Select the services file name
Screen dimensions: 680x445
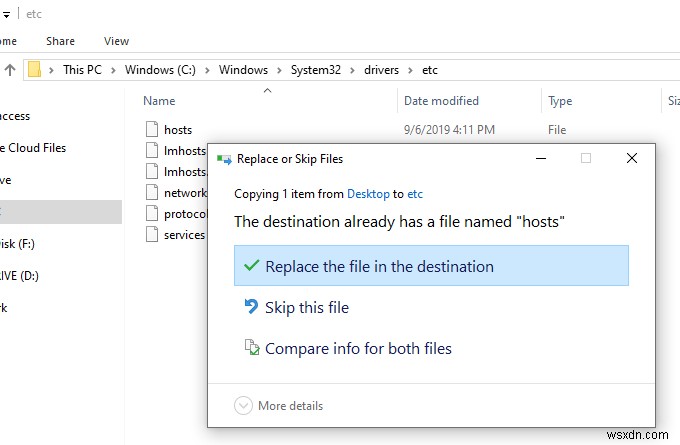pos(184,235)
